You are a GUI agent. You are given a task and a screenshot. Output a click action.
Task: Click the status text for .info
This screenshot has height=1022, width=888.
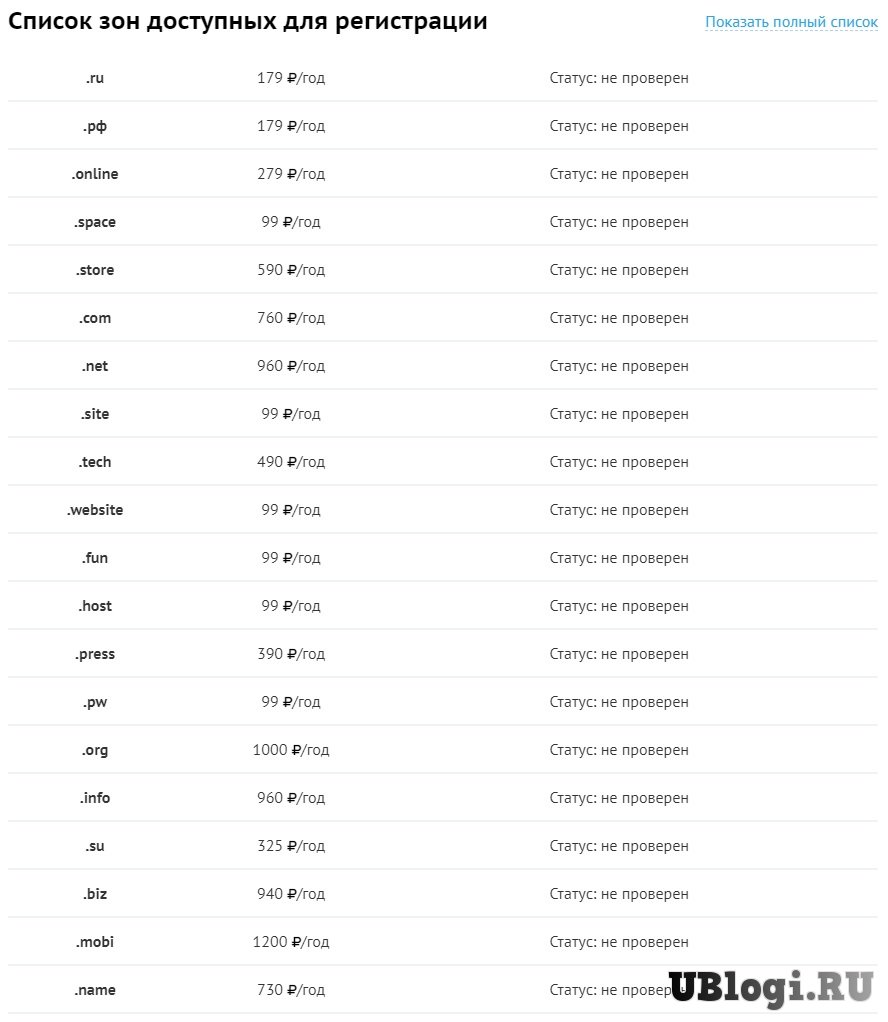pos(619,798)
